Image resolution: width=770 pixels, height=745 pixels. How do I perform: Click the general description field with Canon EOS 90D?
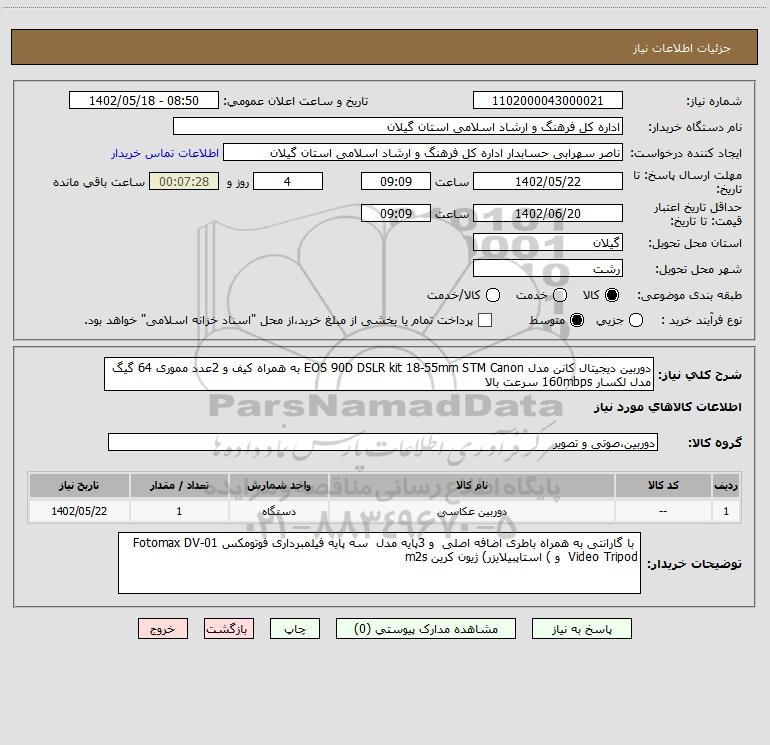click(x=379, y=374)
